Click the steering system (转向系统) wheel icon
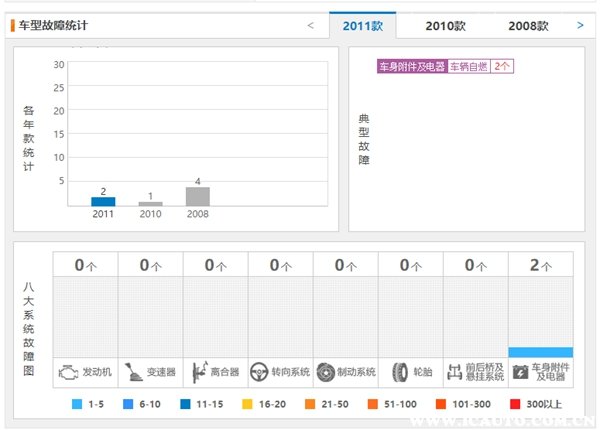 click(259, 371)
